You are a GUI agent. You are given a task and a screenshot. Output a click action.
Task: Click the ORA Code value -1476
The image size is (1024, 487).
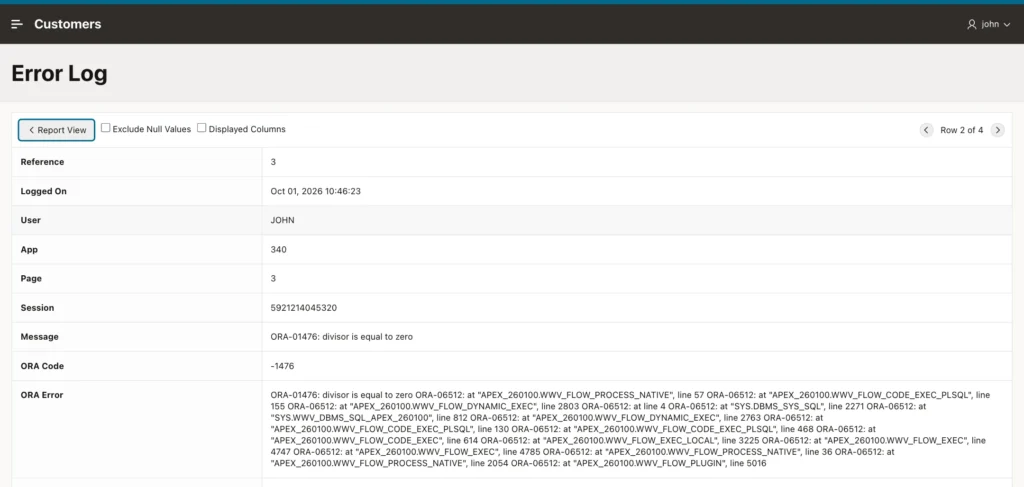282,366
